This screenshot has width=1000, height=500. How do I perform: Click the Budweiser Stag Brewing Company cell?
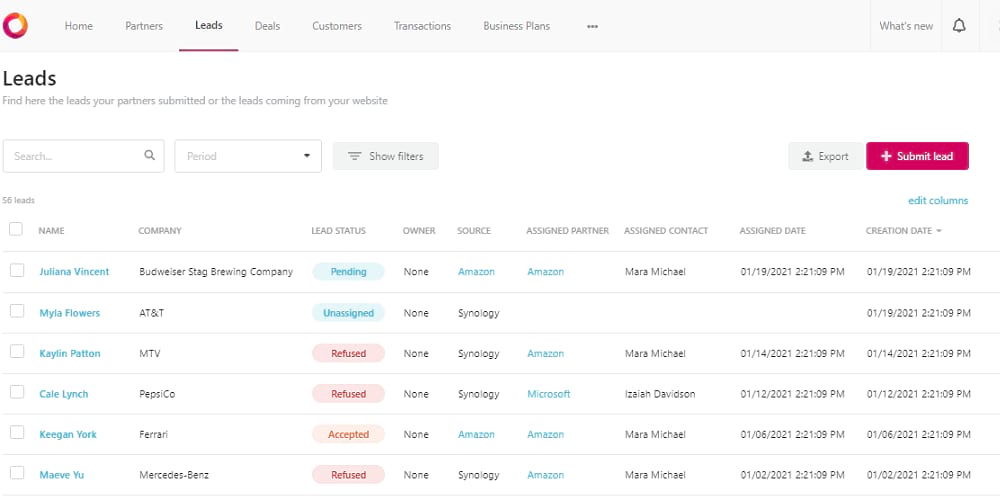click(216, 272)
